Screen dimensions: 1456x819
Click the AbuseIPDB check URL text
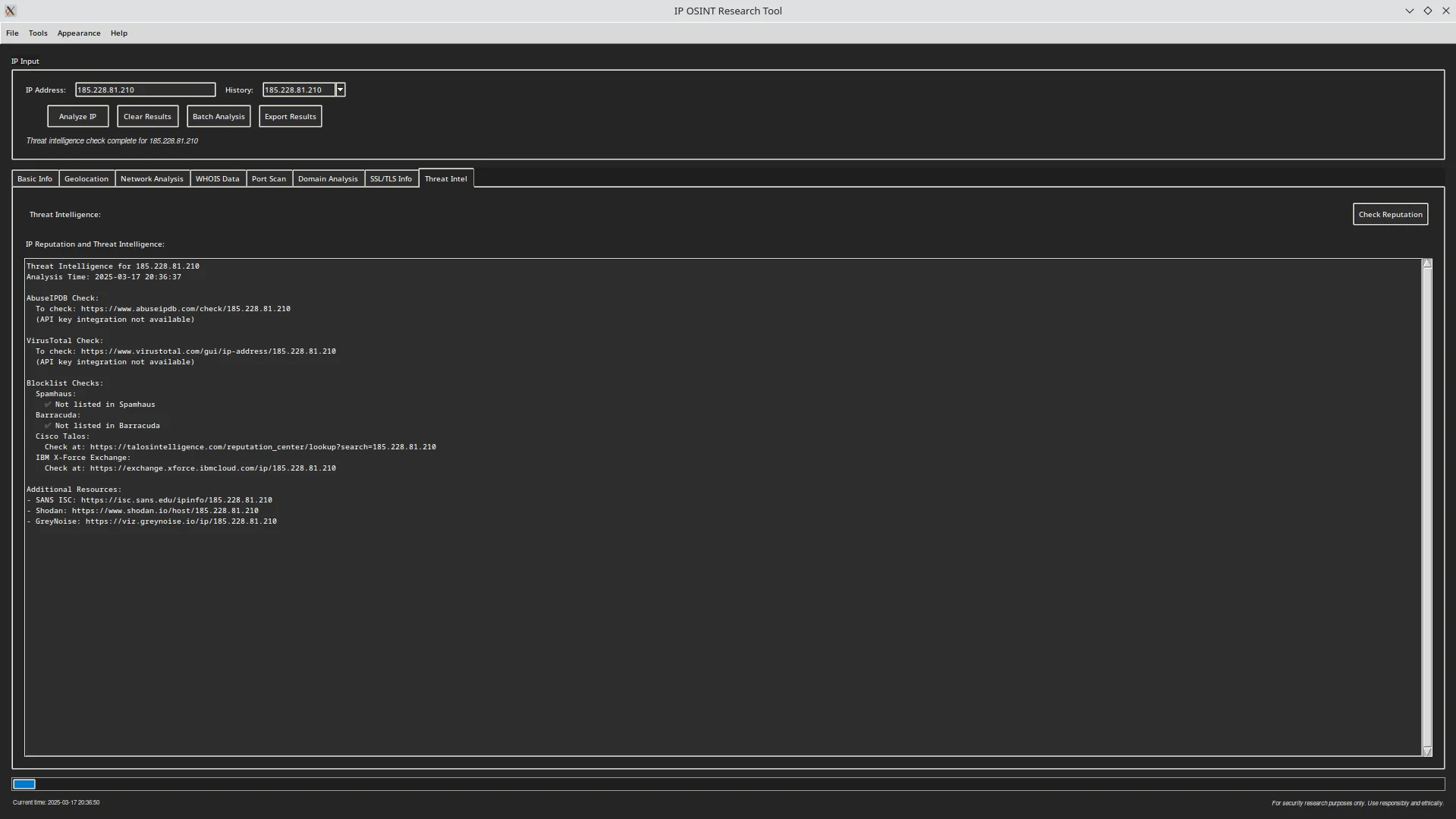click(186, 309)
